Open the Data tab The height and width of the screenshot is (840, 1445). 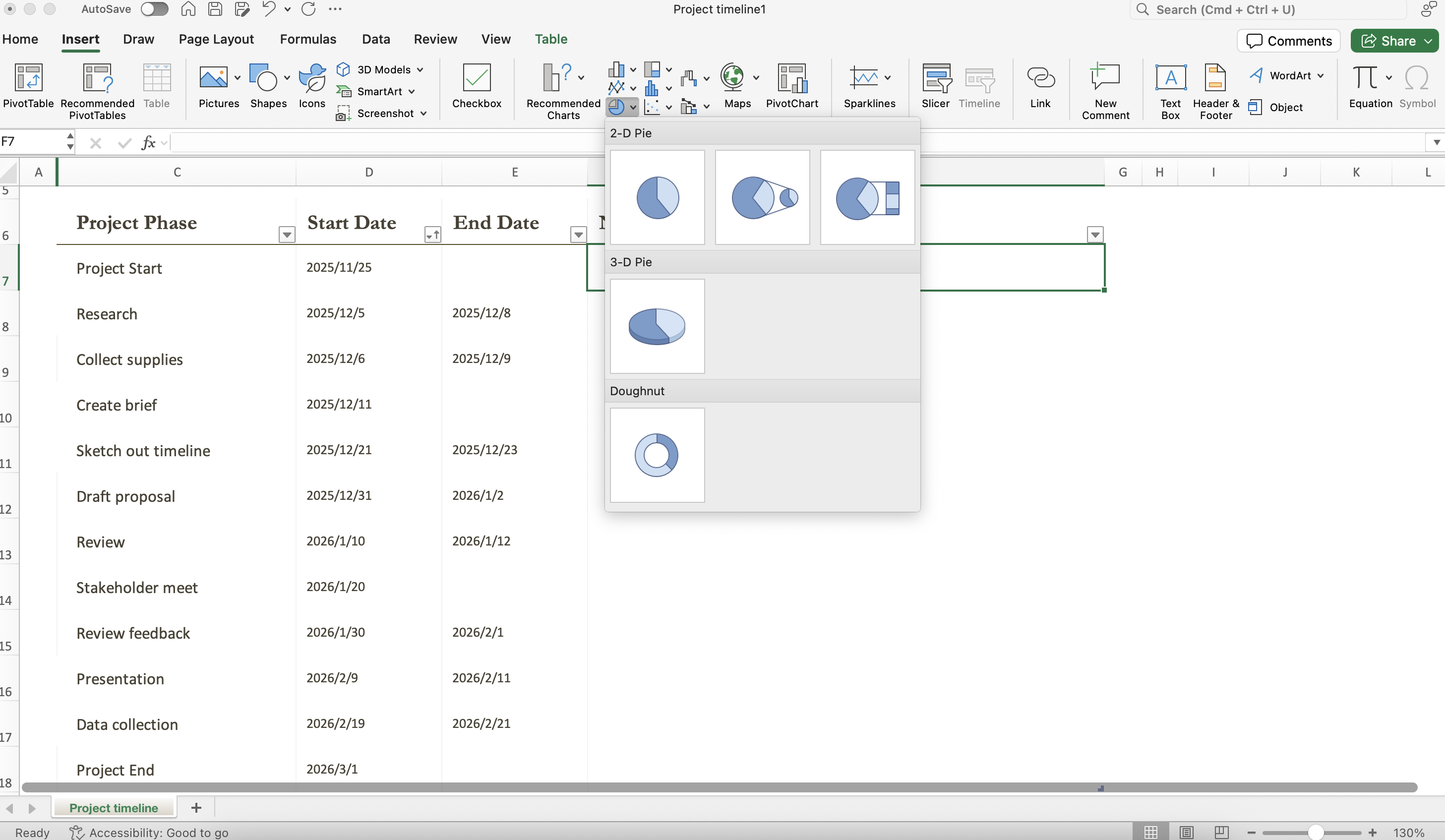(x=375, y=39)
